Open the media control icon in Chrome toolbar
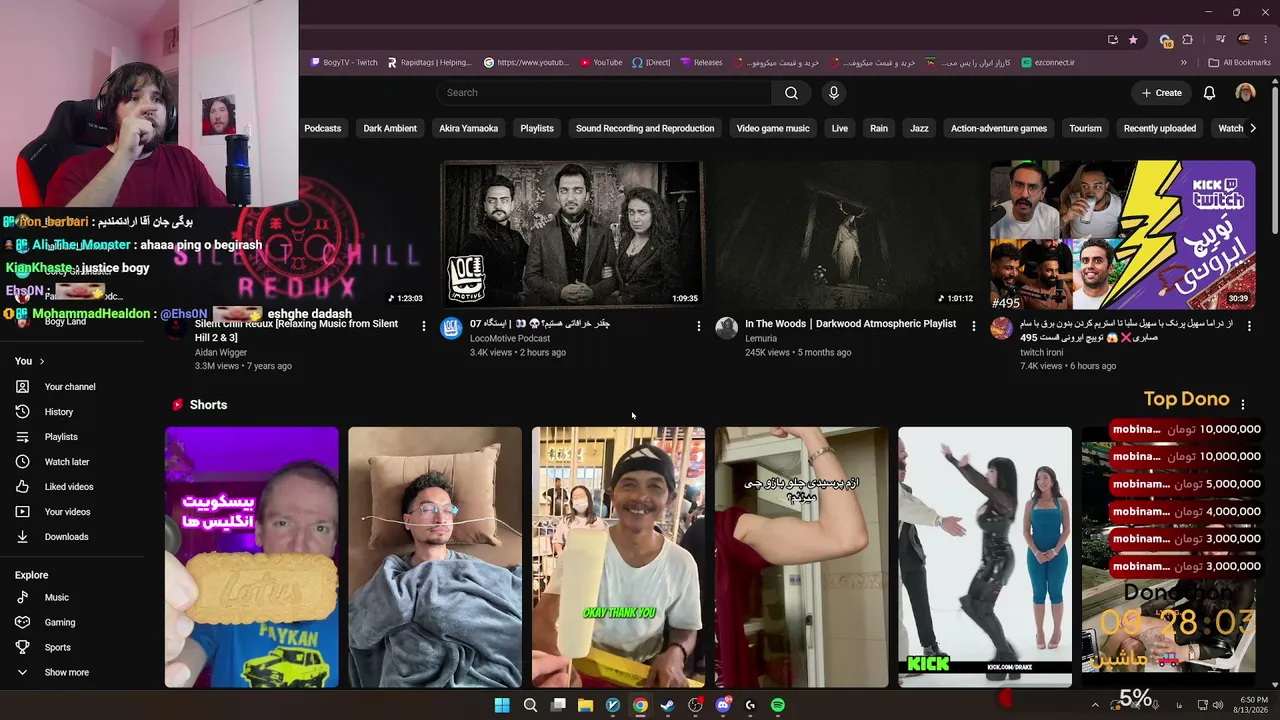This screenshot has height=720, width=1280. [x=1221, y=40]
